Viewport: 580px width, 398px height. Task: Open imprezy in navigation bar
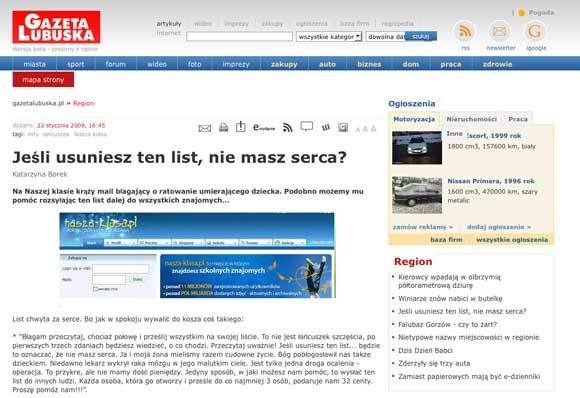[x=236, y=64]
